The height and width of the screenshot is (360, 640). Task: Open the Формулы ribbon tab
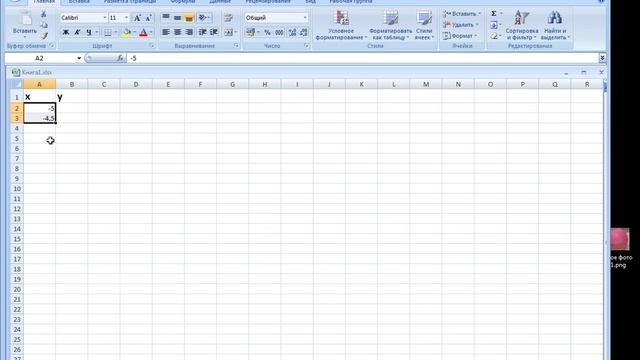(x=182, y=2)
